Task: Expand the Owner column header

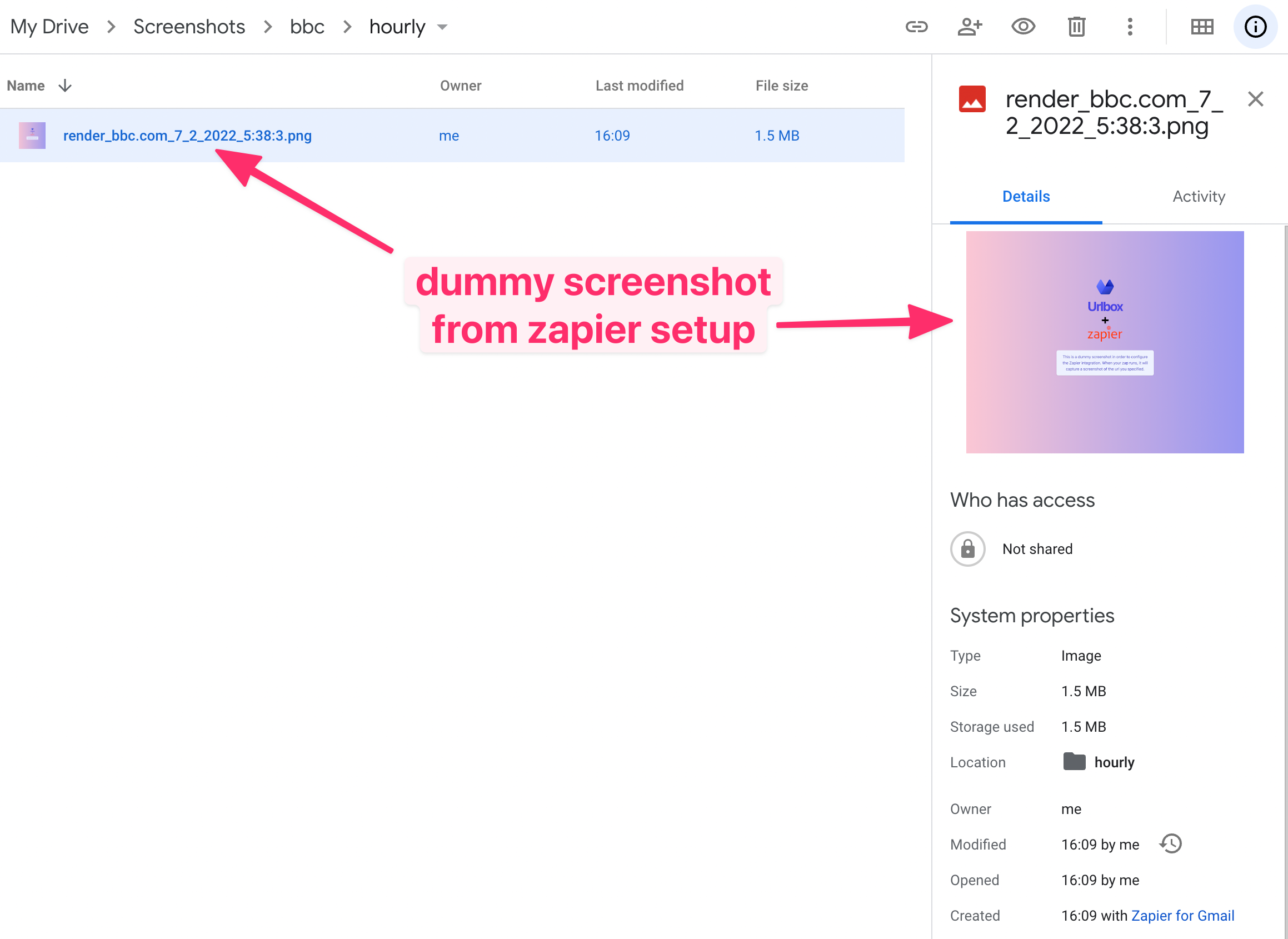Action: click(x=461, y=85)
